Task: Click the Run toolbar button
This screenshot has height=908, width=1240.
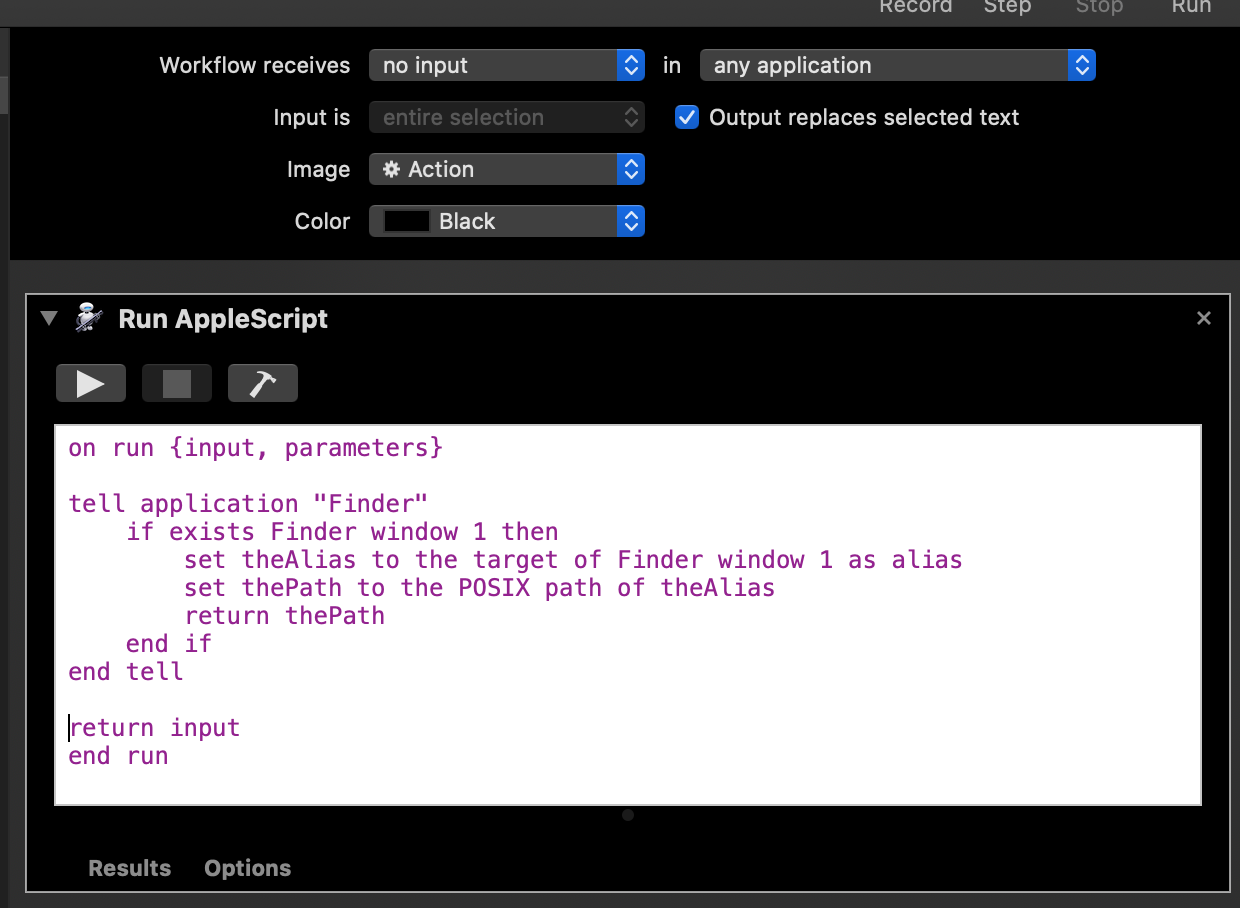Action: point(1191,7)
